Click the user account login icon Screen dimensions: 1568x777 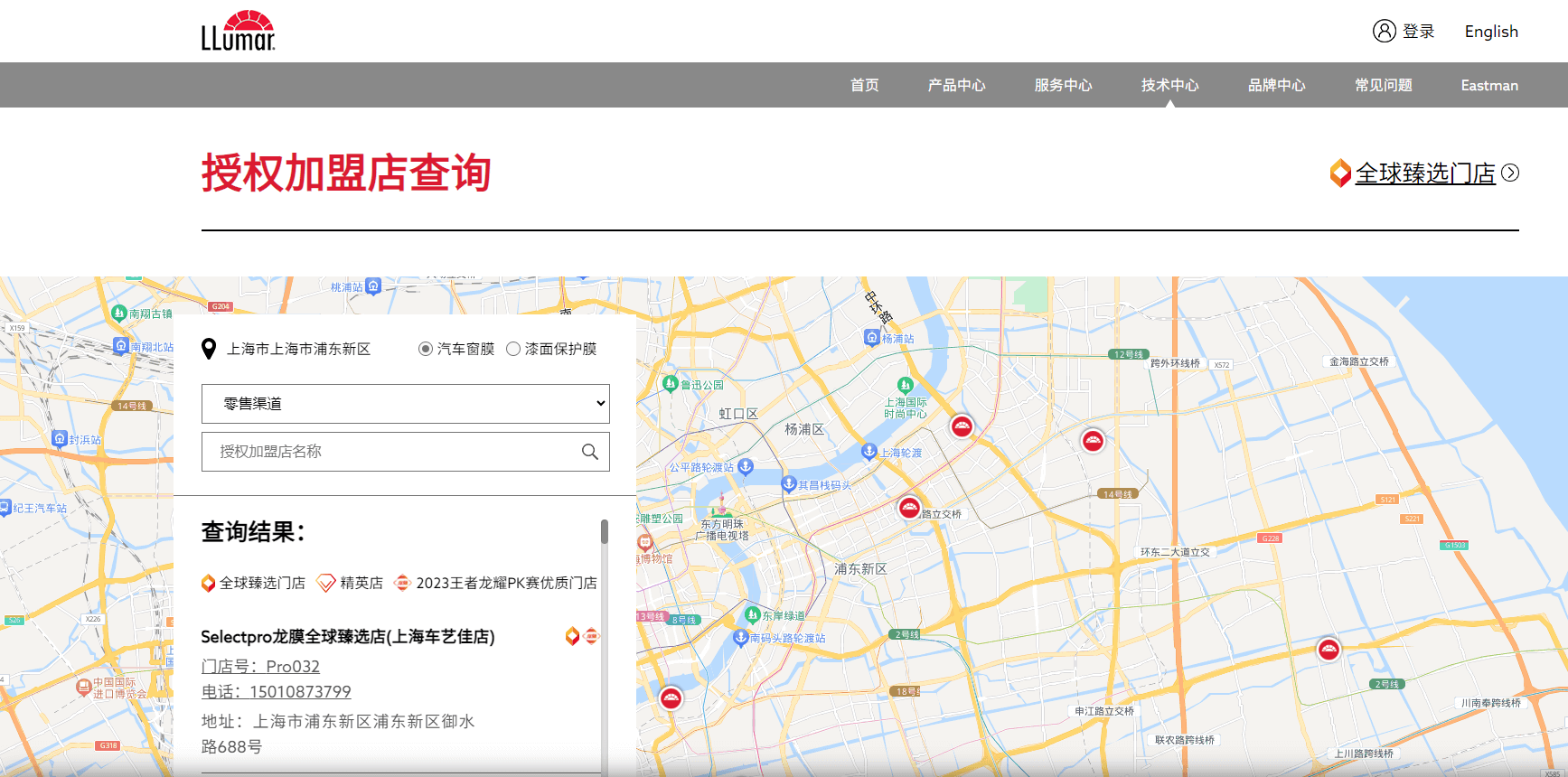(1384, 31)
